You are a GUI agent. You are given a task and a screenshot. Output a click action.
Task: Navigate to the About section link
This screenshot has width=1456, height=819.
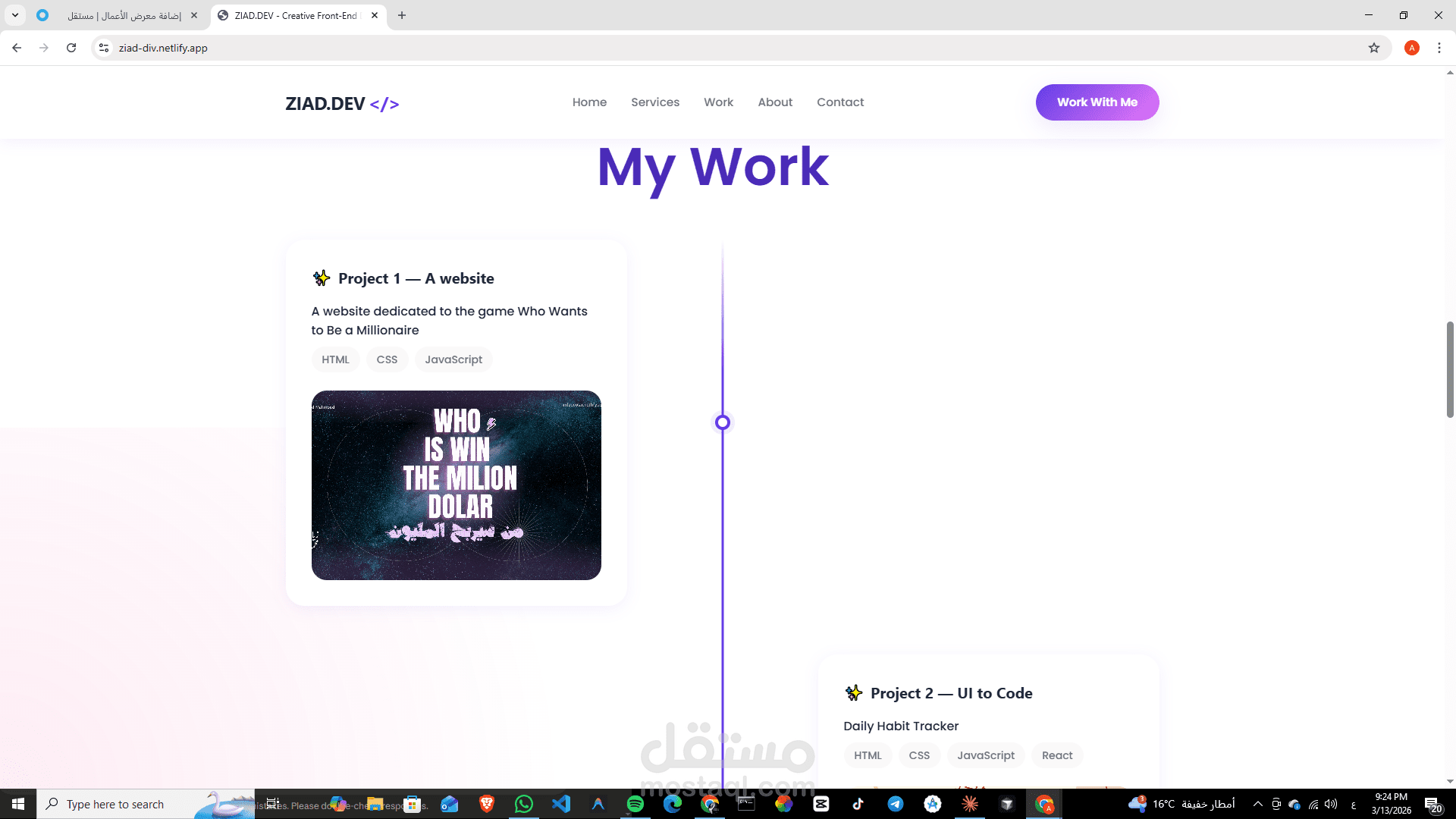click(x=775, y=102)
